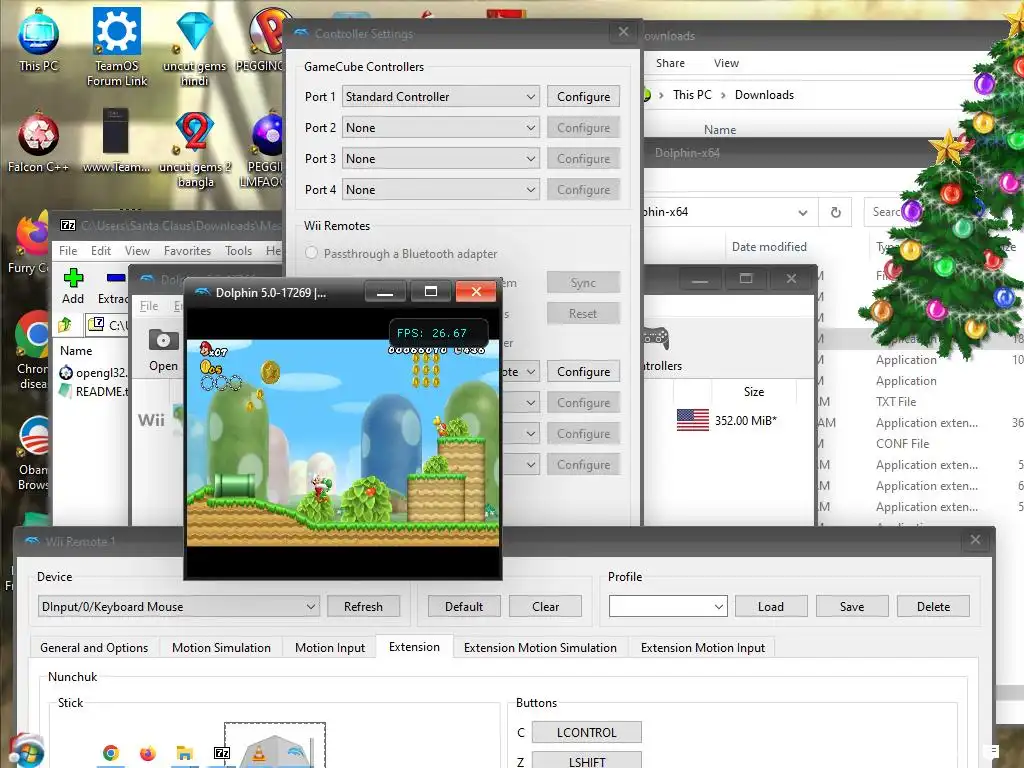Screen dimensions: 1024x768
Task: Click the USA flag region icon
Action: click(x=693, y=420)
